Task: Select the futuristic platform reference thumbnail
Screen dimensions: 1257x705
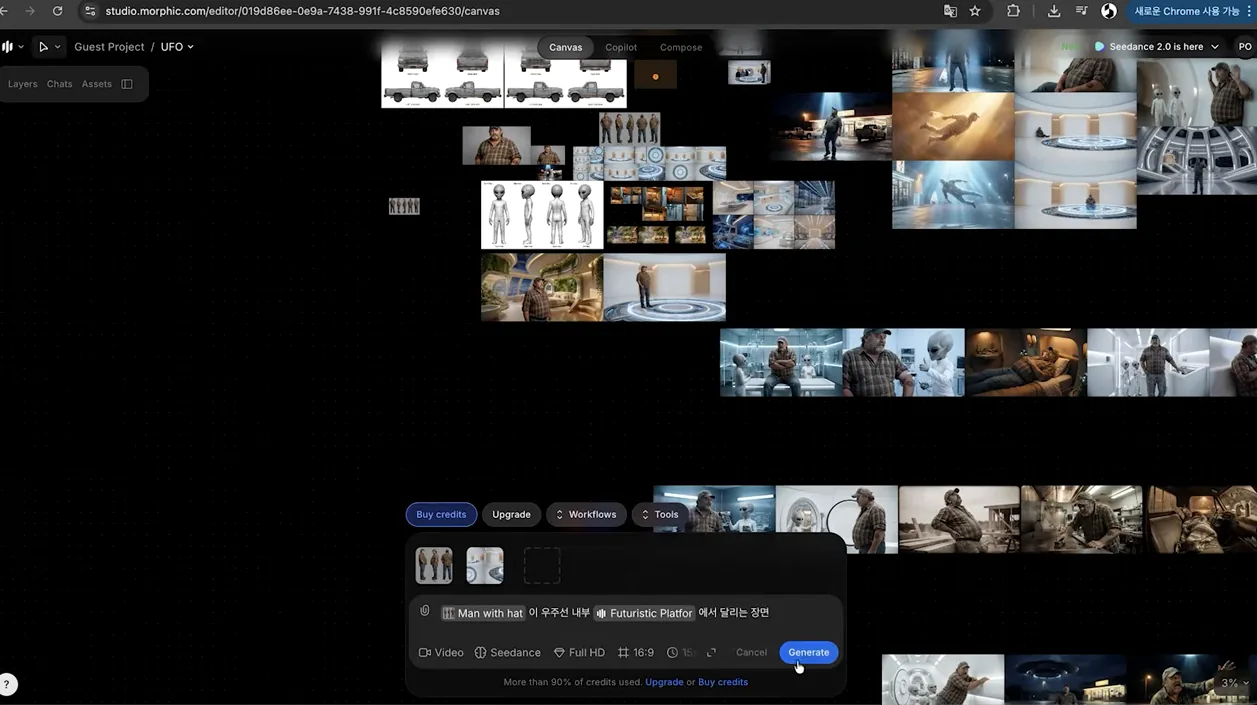Action: (x=485, y=566)
